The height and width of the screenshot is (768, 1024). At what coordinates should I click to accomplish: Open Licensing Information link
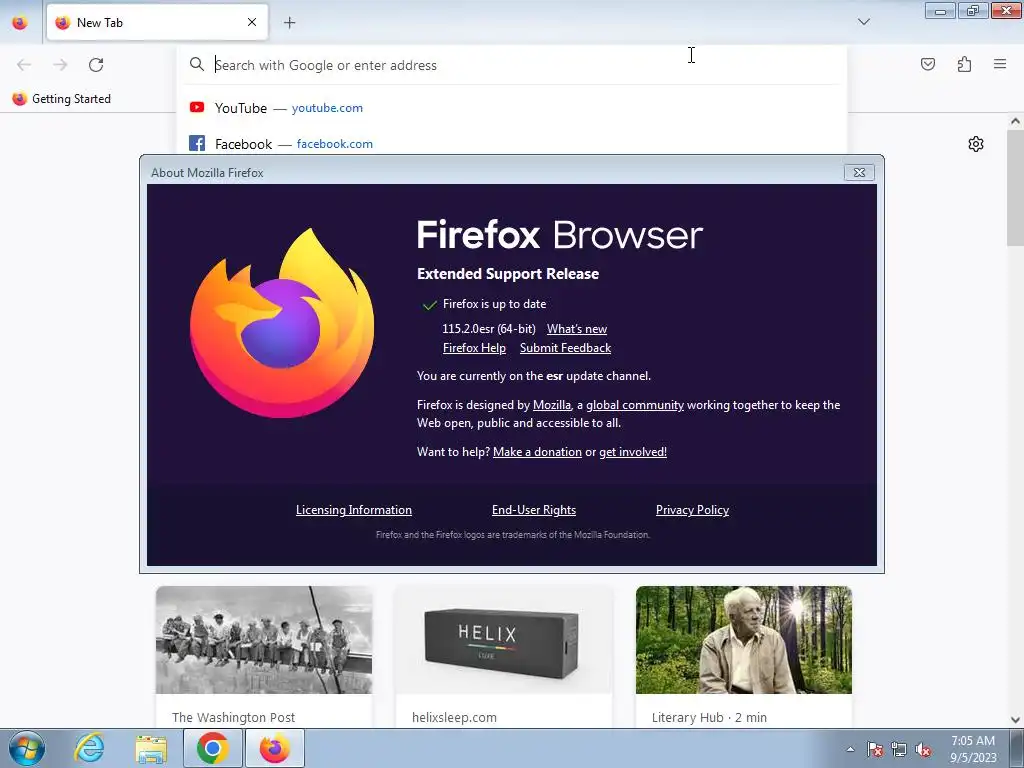(x=354, y=510)
